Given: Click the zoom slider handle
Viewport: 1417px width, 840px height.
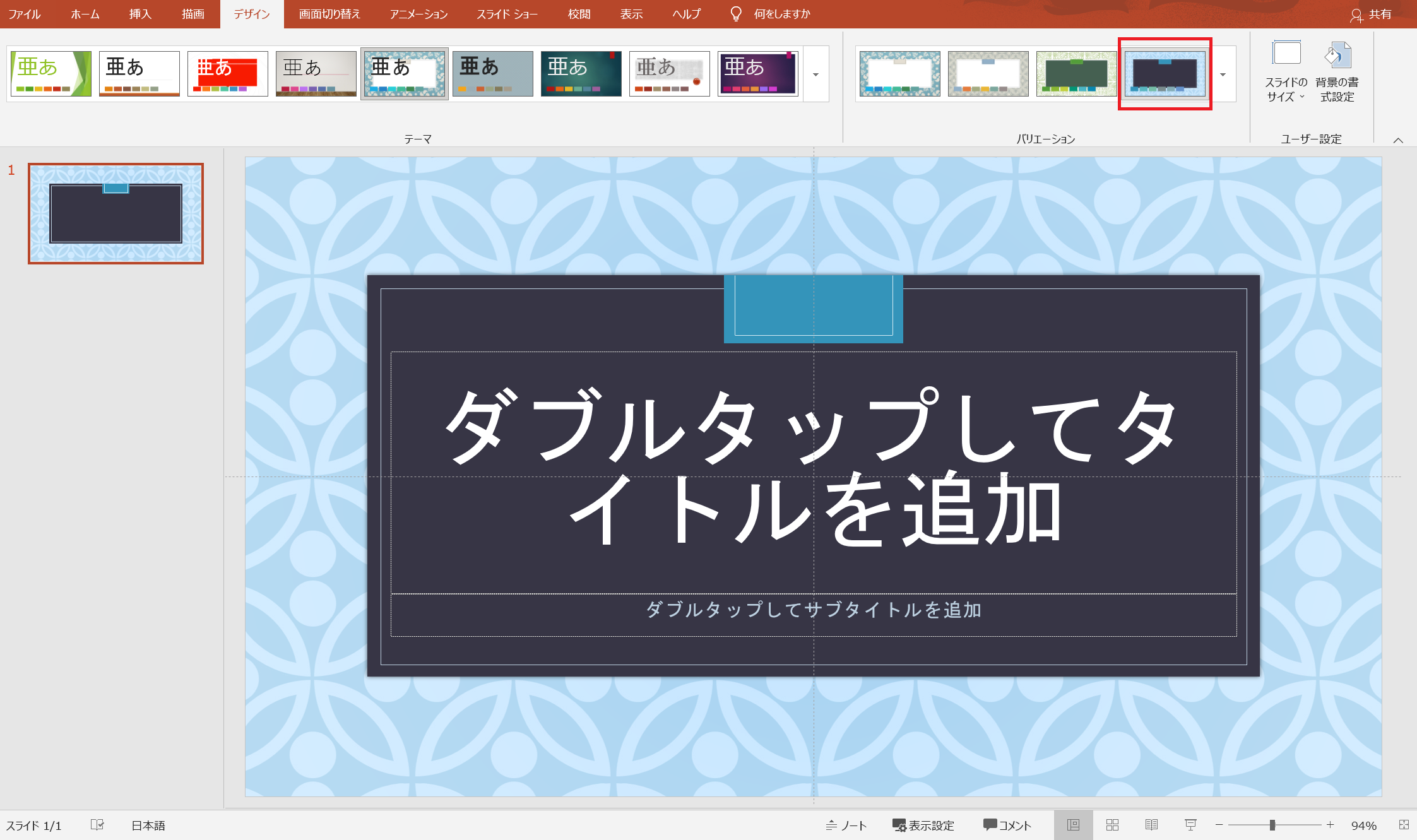Looking at the screenshot, I should [1272, 825].
